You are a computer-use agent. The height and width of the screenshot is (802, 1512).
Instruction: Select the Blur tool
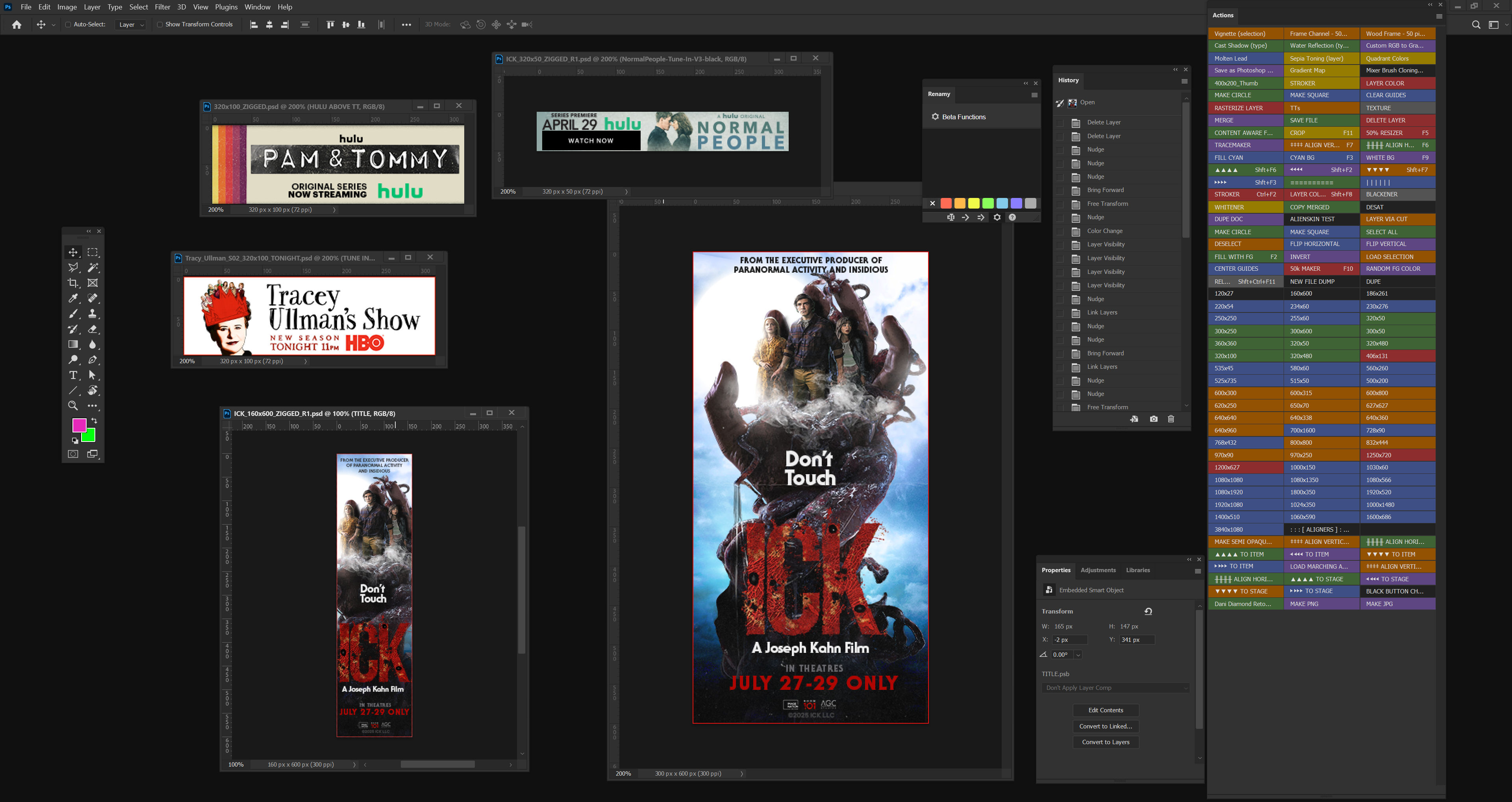[93, 344]
